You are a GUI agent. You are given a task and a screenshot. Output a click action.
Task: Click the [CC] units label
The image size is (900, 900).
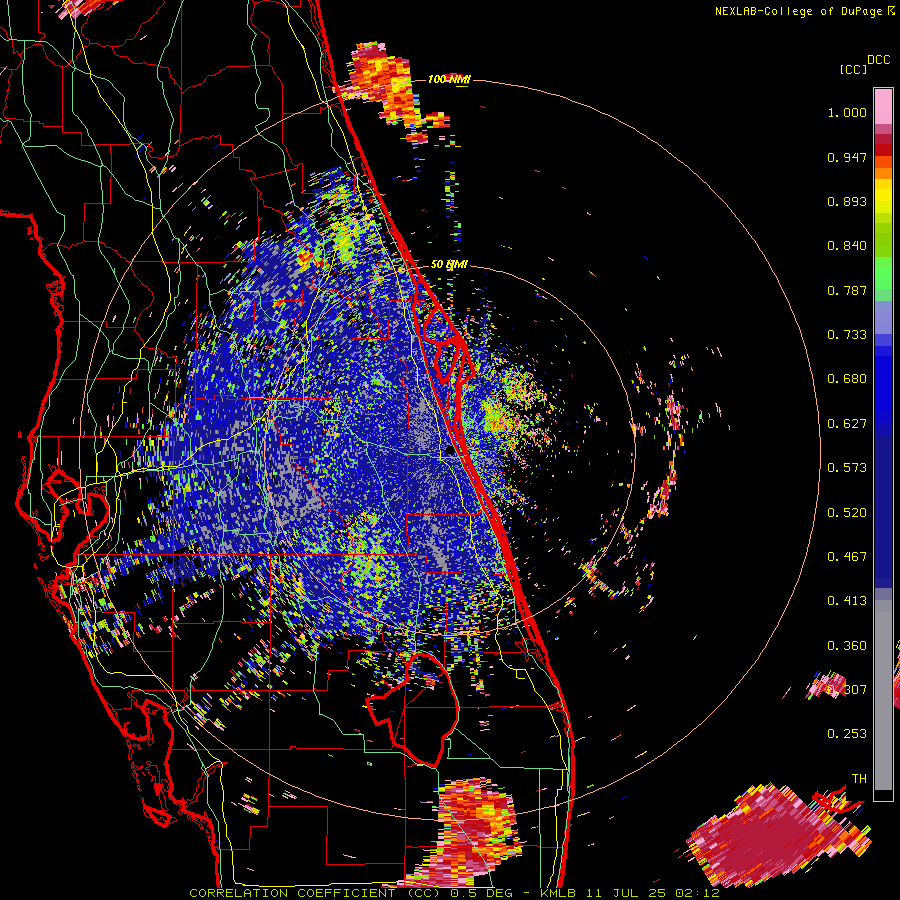853,69
